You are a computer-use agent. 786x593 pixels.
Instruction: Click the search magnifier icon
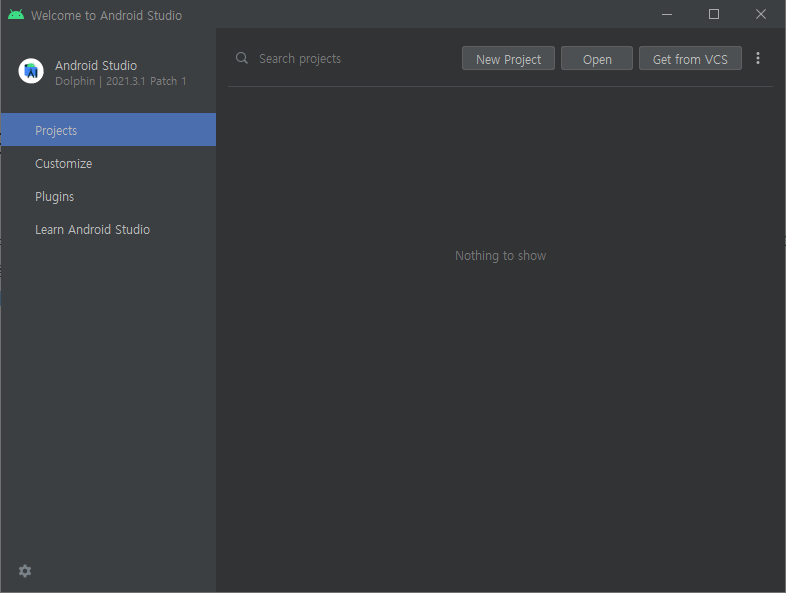click(x=242, y=58)
